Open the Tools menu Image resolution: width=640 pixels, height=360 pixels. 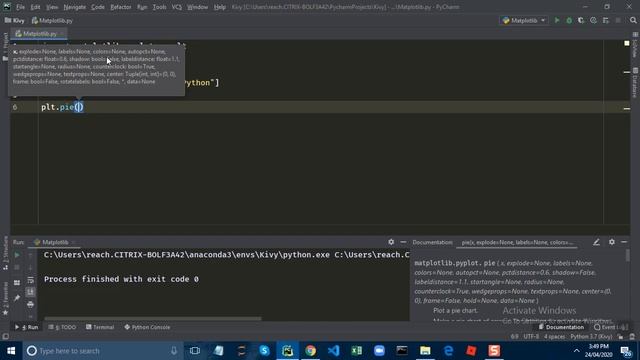coord(159,7)
